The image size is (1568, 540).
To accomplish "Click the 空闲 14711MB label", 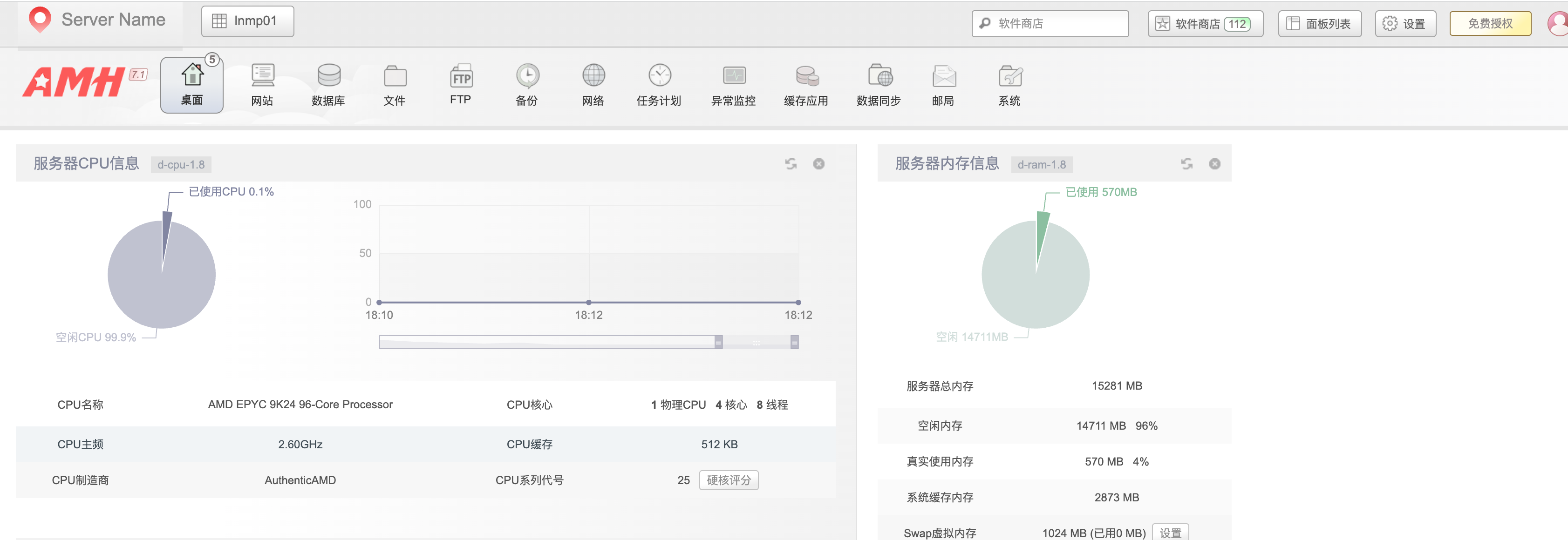I will click(x=971, y=336).
